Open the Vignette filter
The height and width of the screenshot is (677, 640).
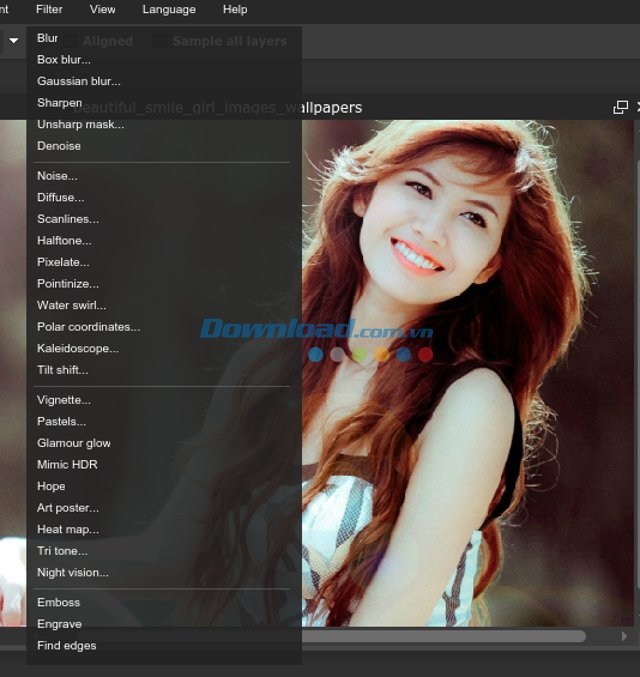(x=64, y=400)
